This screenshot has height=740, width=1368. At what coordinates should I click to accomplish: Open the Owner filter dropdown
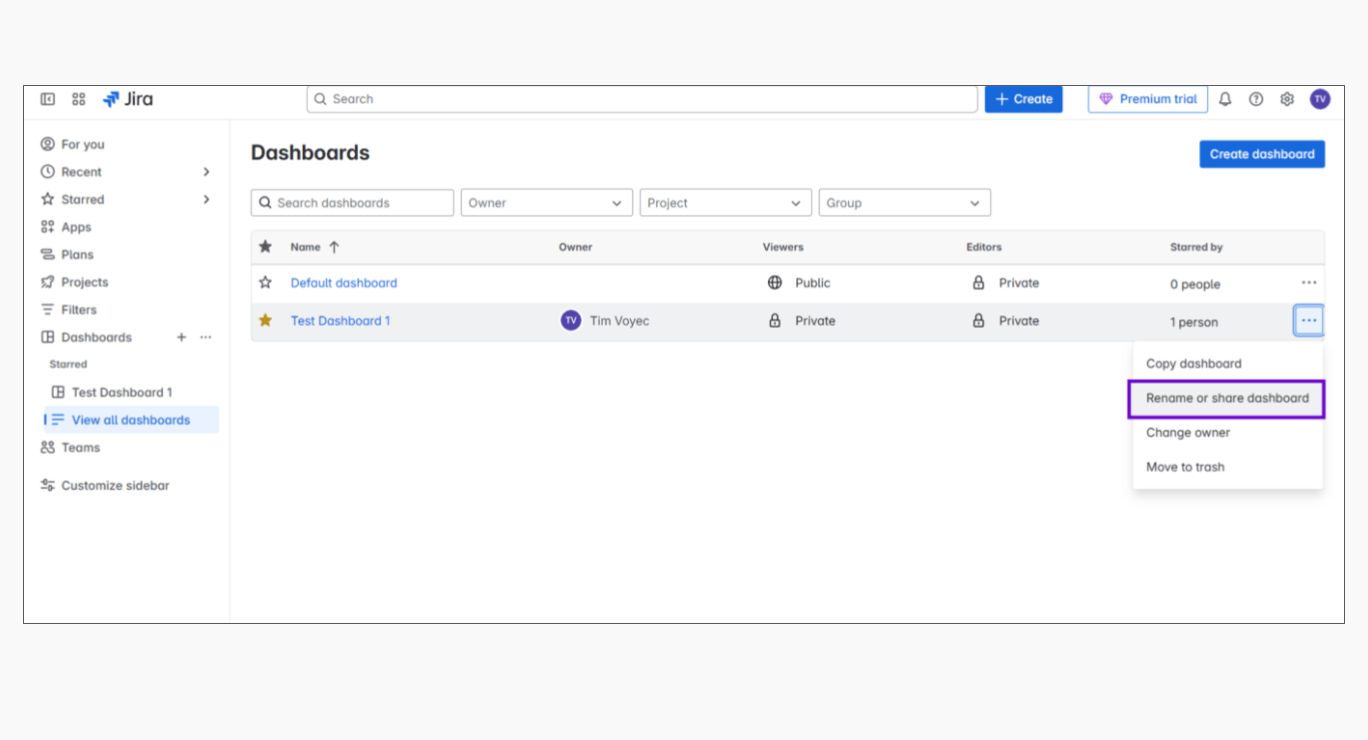[546, 203]
